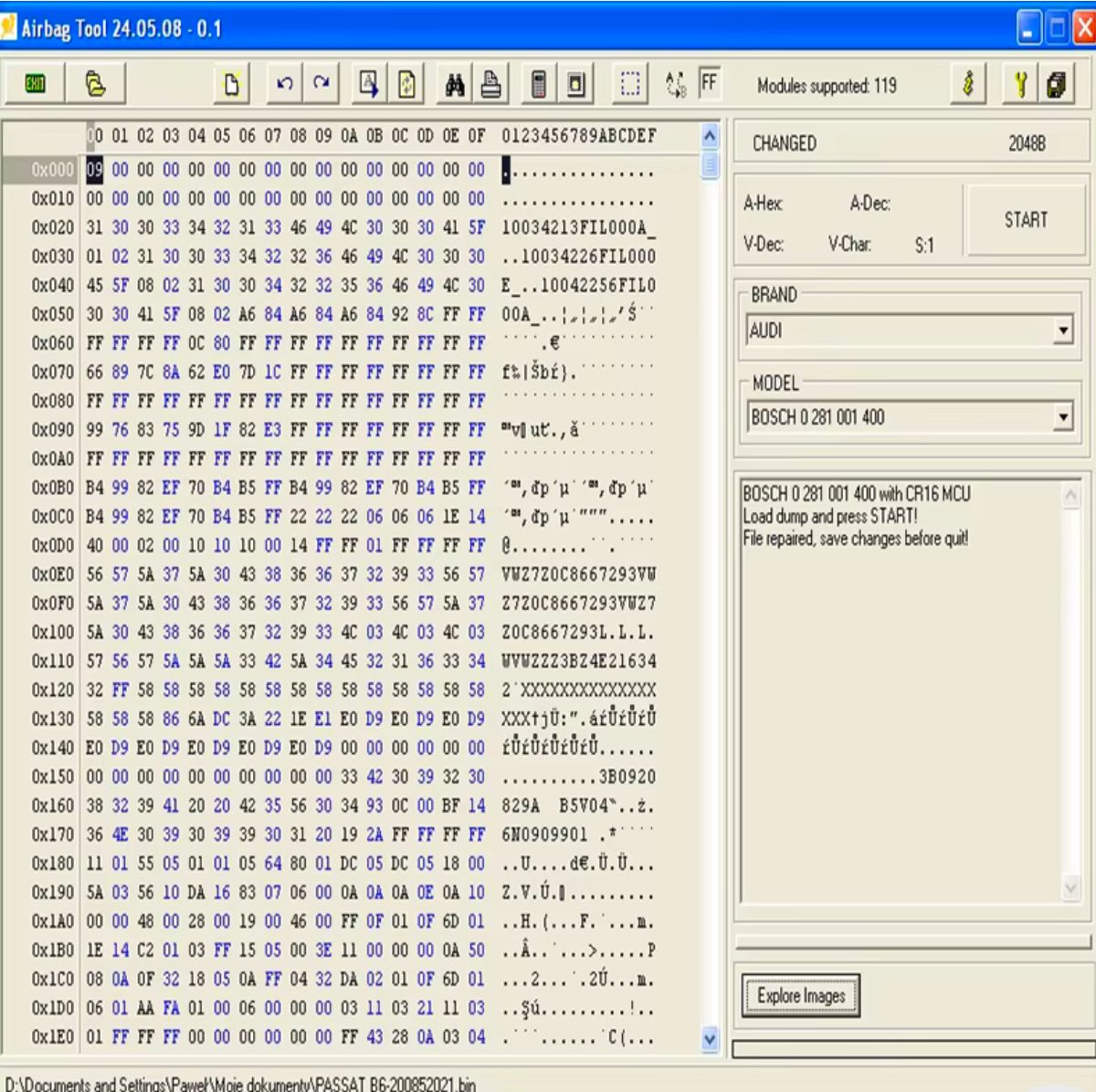
Task: Open the binoculars find tool
Action: click(x=455, y=85)
